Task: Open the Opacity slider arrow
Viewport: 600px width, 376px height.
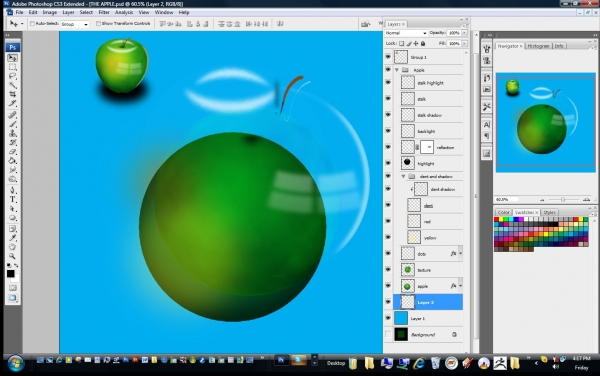Action: pos(465,33)
